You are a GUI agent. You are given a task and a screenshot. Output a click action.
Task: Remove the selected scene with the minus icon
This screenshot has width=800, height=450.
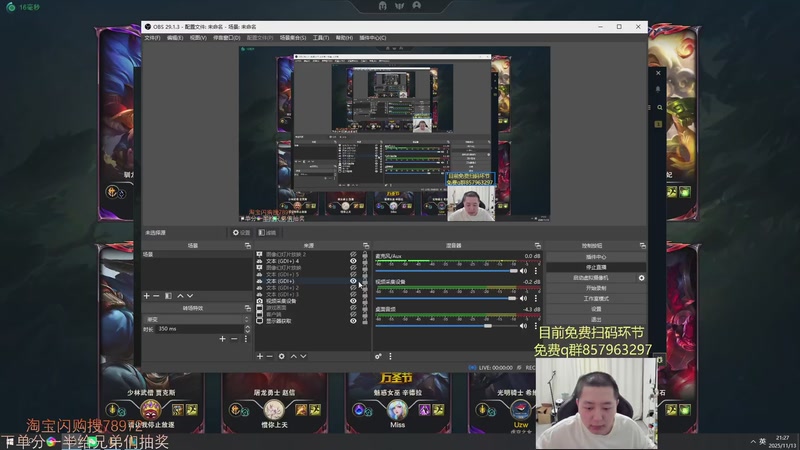point(156,296)
